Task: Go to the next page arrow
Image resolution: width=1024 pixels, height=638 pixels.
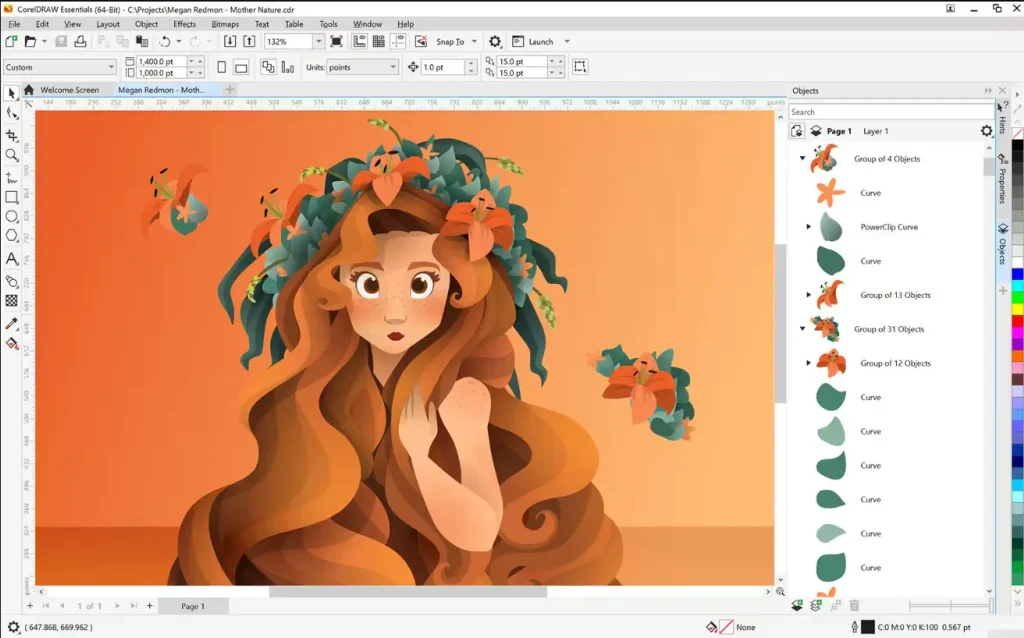Action: tap(117, 606)
